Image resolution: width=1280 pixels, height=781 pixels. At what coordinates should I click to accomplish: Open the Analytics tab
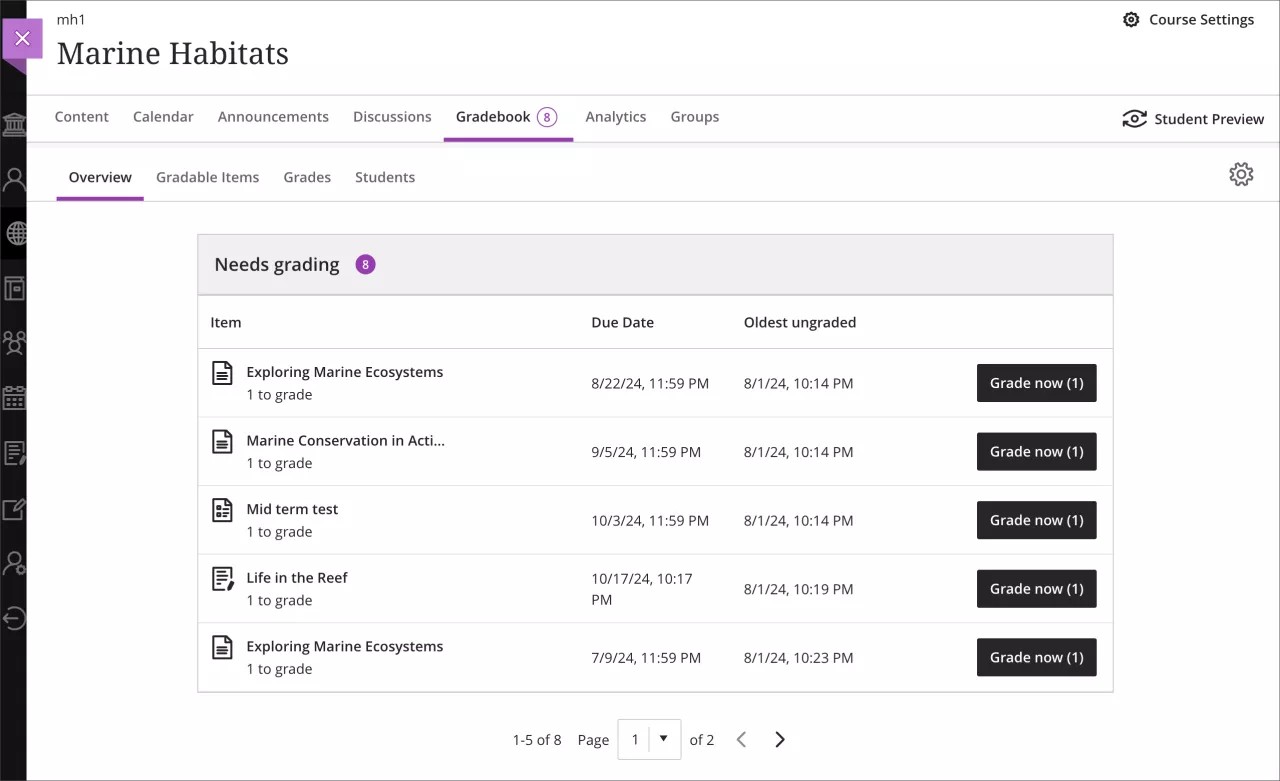pos(615,117)
